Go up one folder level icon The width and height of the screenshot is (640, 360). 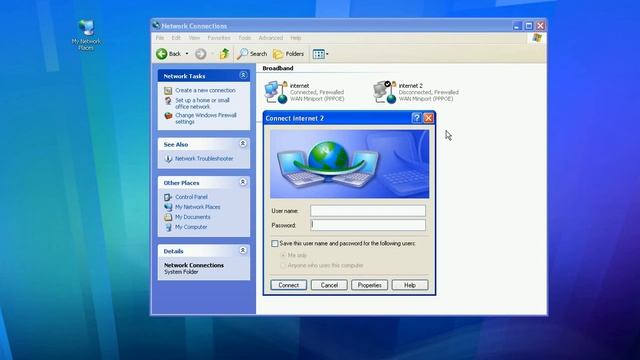click(224, 53)
